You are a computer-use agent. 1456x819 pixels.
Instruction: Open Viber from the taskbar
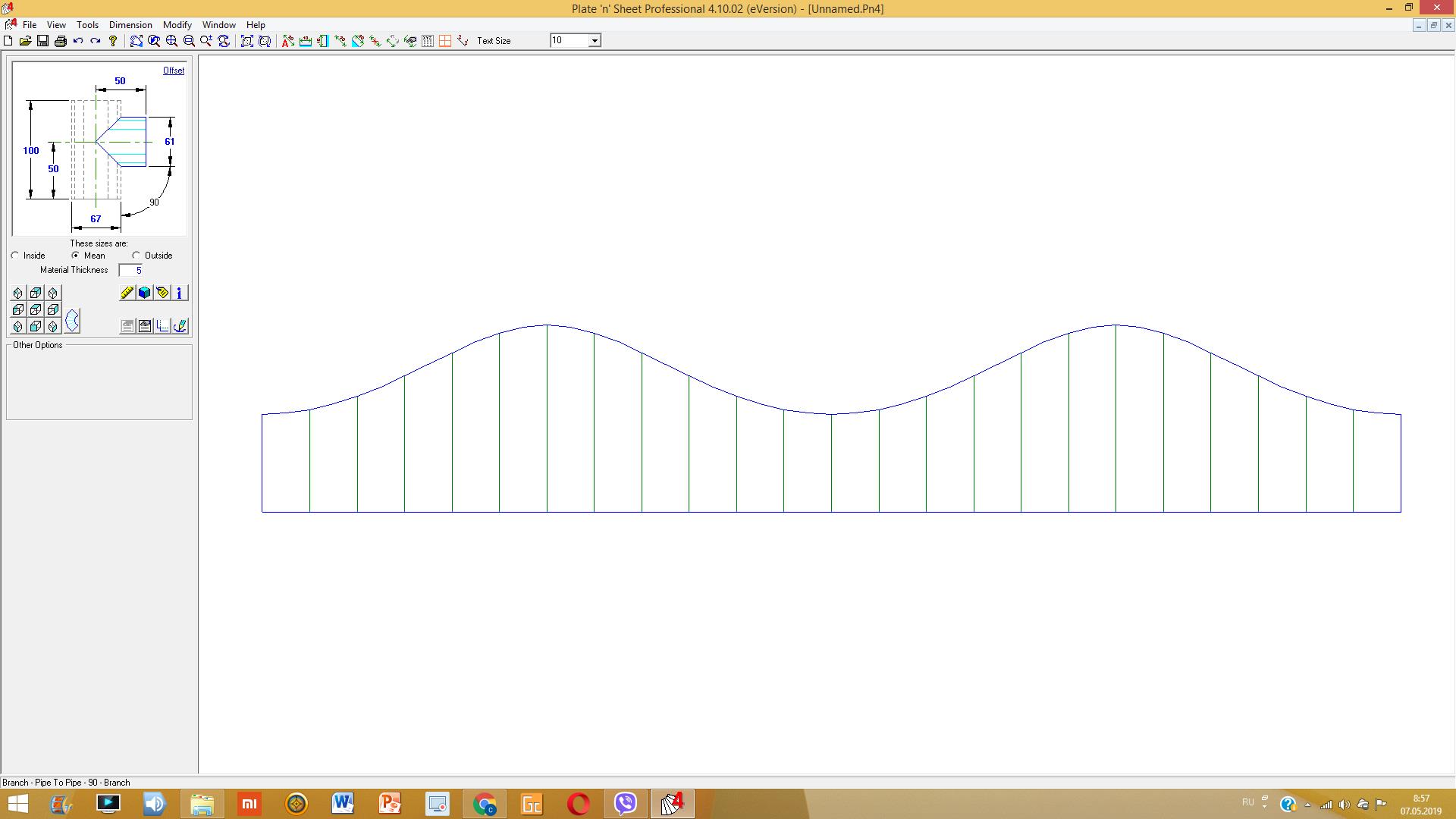tap(626, 804)
